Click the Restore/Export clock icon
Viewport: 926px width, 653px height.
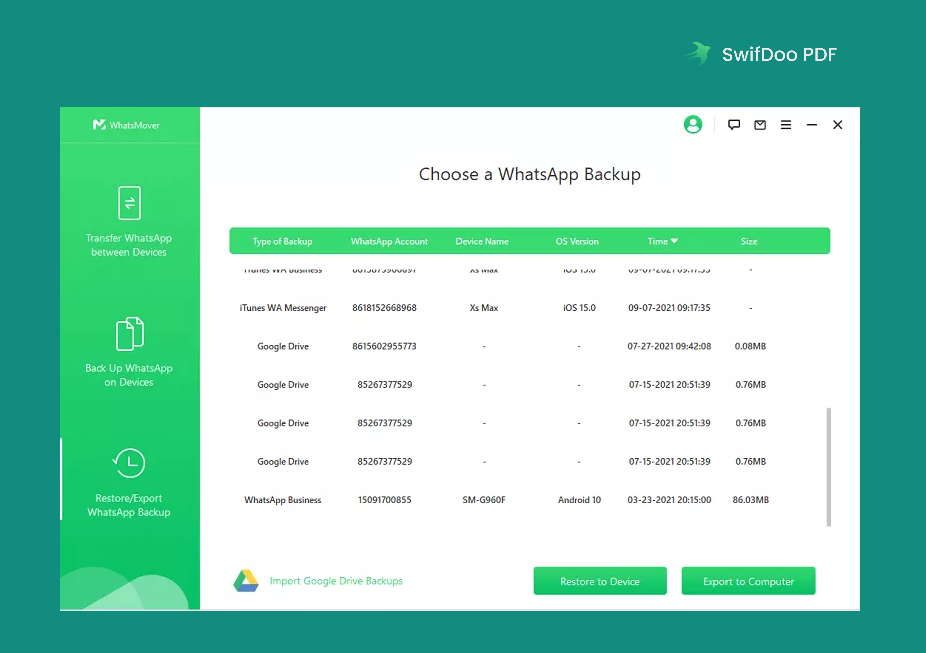click(129, 463)
